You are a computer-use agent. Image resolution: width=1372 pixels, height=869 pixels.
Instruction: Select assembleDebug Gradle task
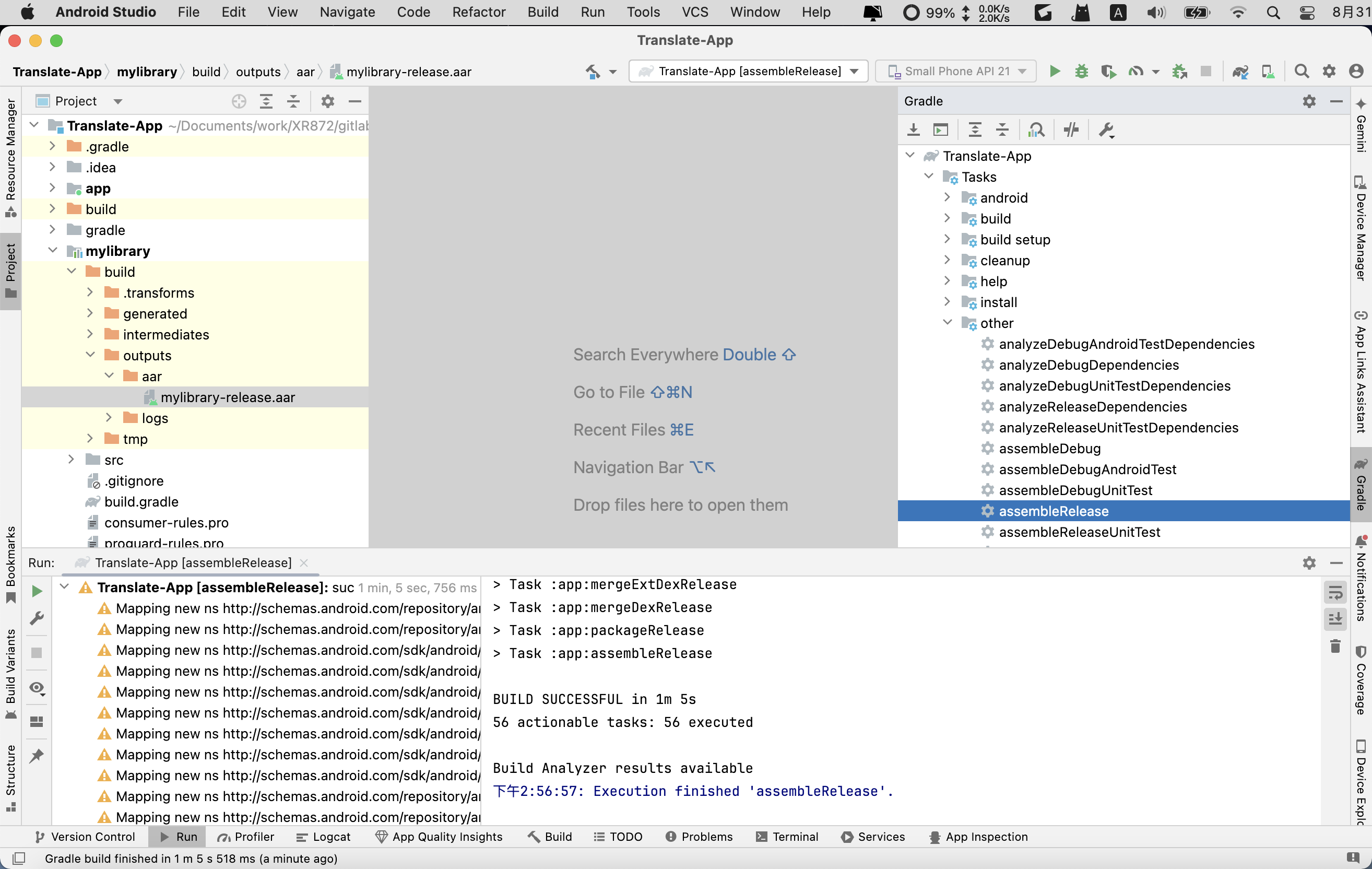pos(1049,449)
